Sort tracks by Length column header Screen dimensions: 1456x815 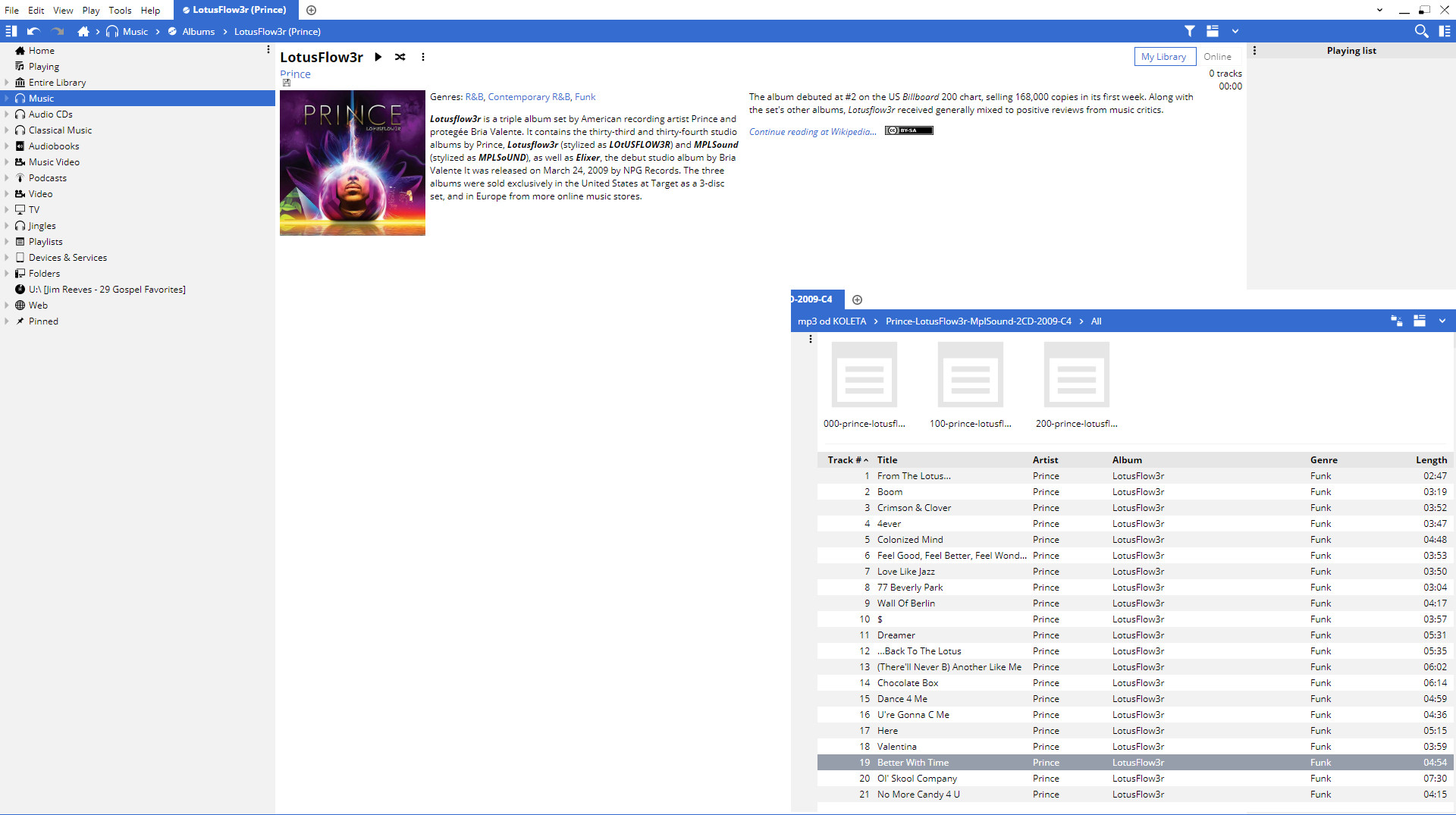tap(1430, 460)
